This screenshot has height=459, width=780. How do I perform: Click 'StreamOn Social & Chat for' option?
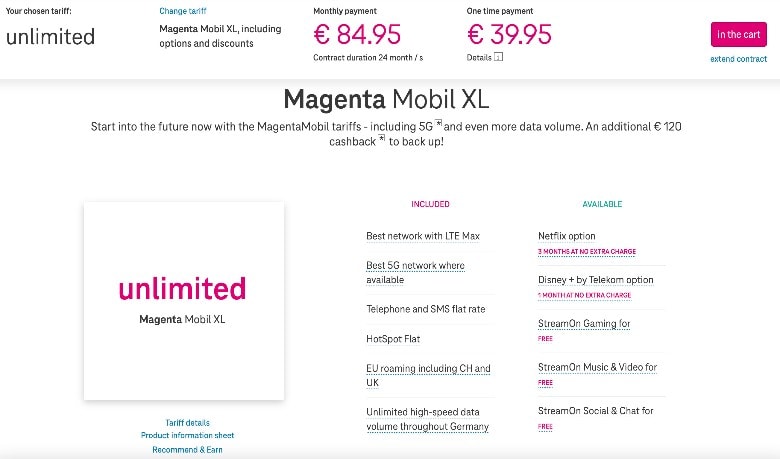pos(595,411)
